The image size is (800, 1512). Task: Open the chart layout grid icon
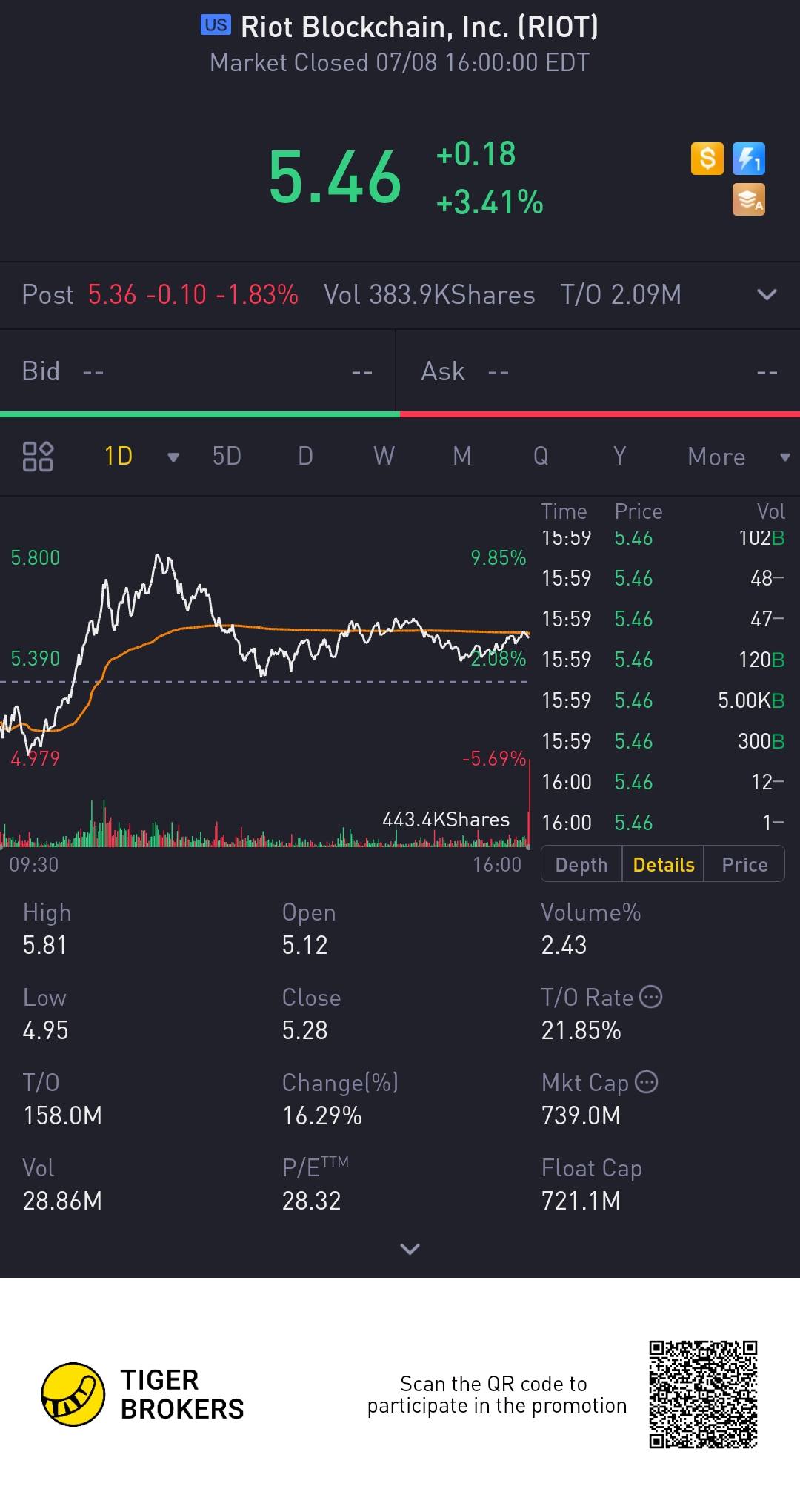[x=38, y=457]
